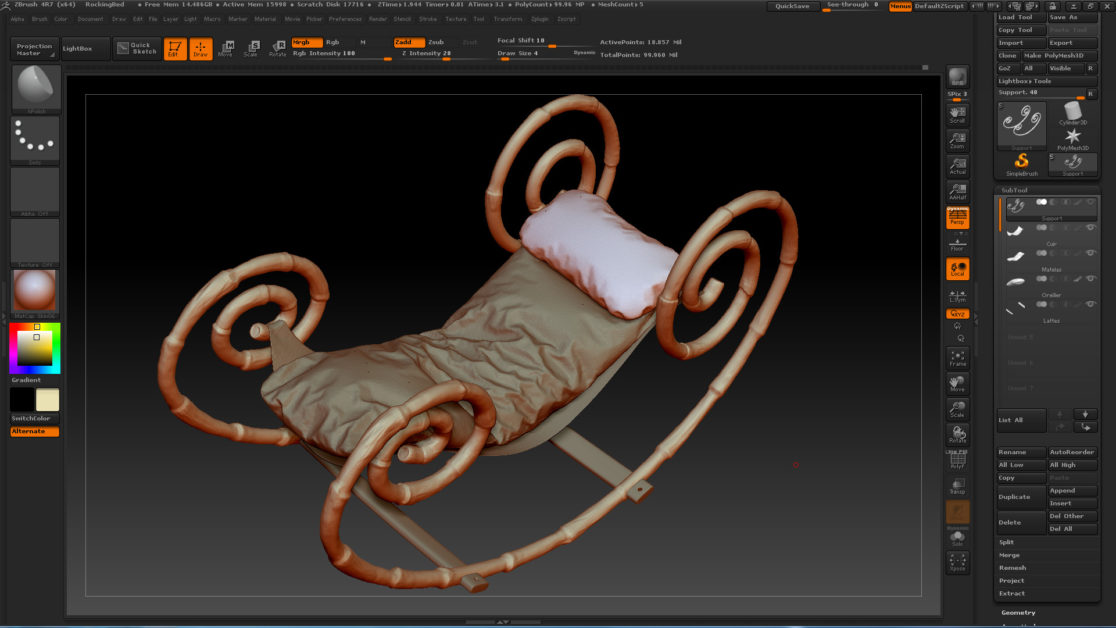Collapse the SubTool panel header
The width and height of the screenshot is (1116, 628).
coord(1016,189)
